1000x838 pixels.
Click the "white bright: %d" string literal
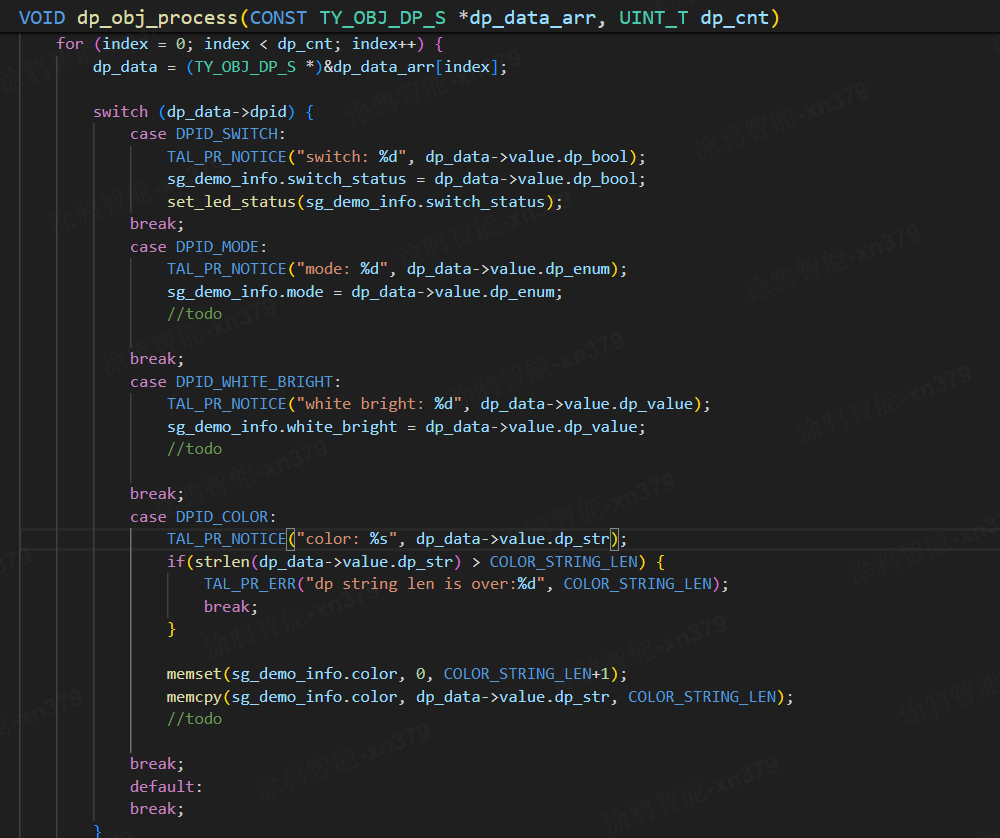[379, 404]
